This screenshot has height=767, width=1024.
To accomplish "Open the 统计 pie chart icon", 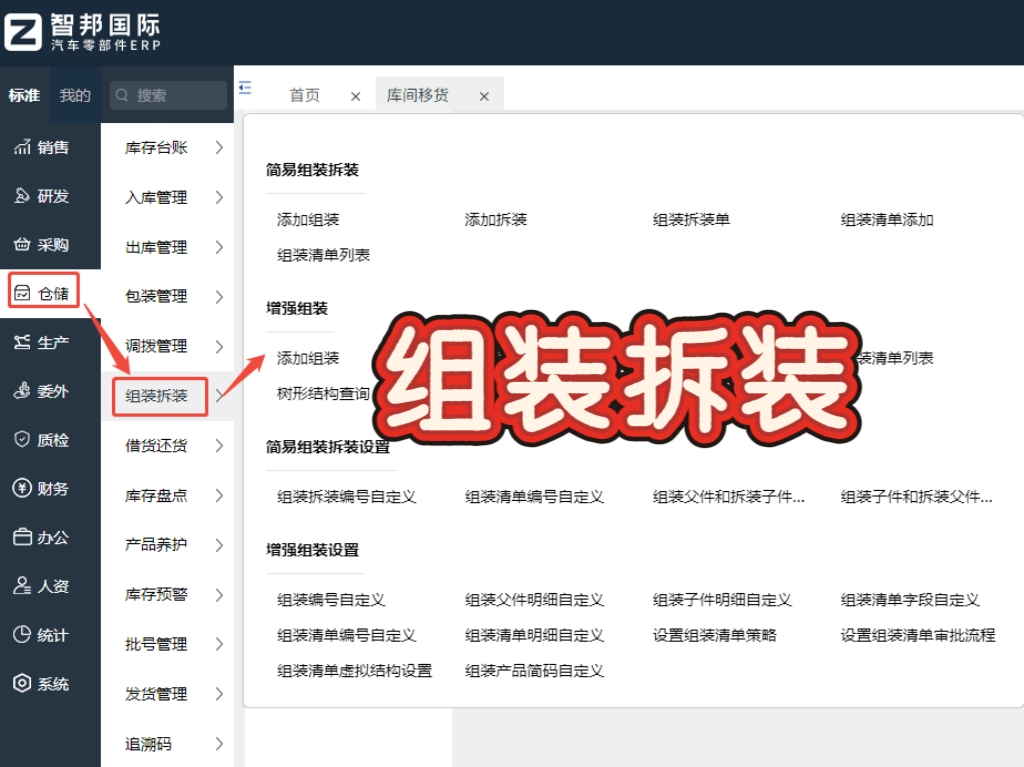I will pyautogui.click(x=22, y=634).
